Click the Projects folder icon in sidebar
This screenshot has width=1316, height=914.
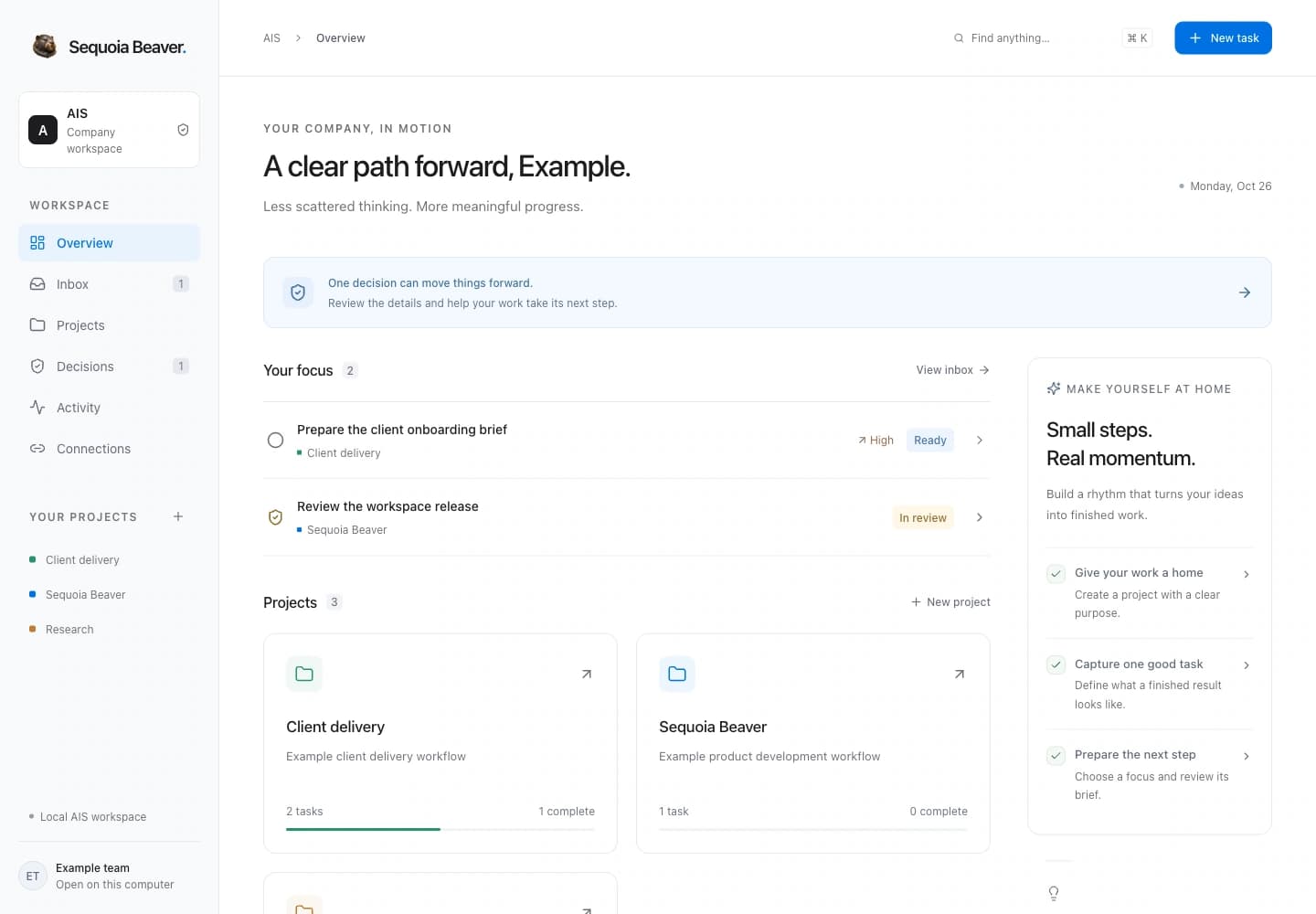click(37, 325)
